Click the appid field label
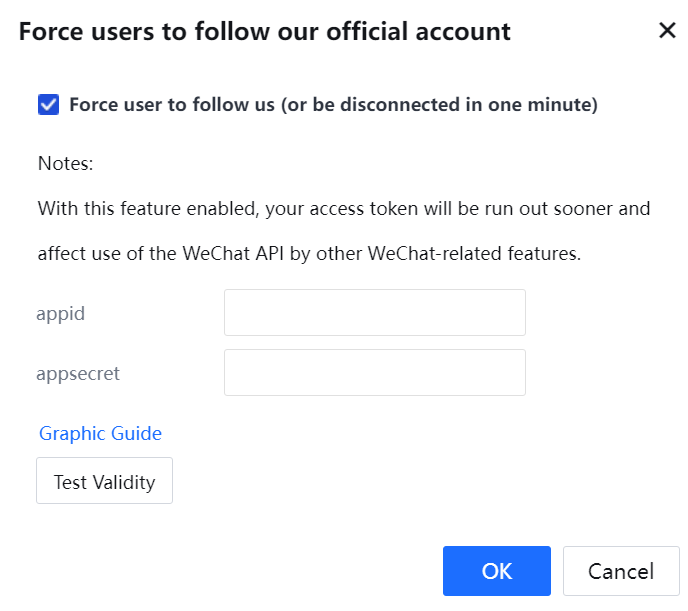This screenshot has height=611, width=688. pyautogui.click(x=60, y=313)
